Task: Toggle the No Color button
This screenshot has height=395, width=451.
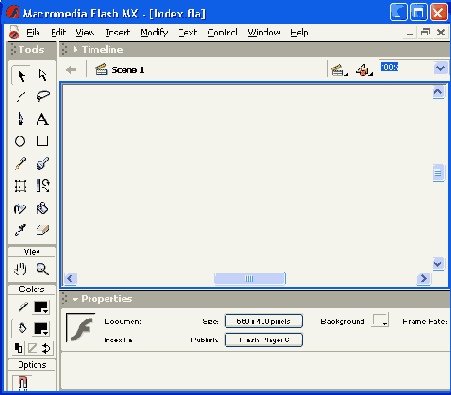Action: click(32, 348)
